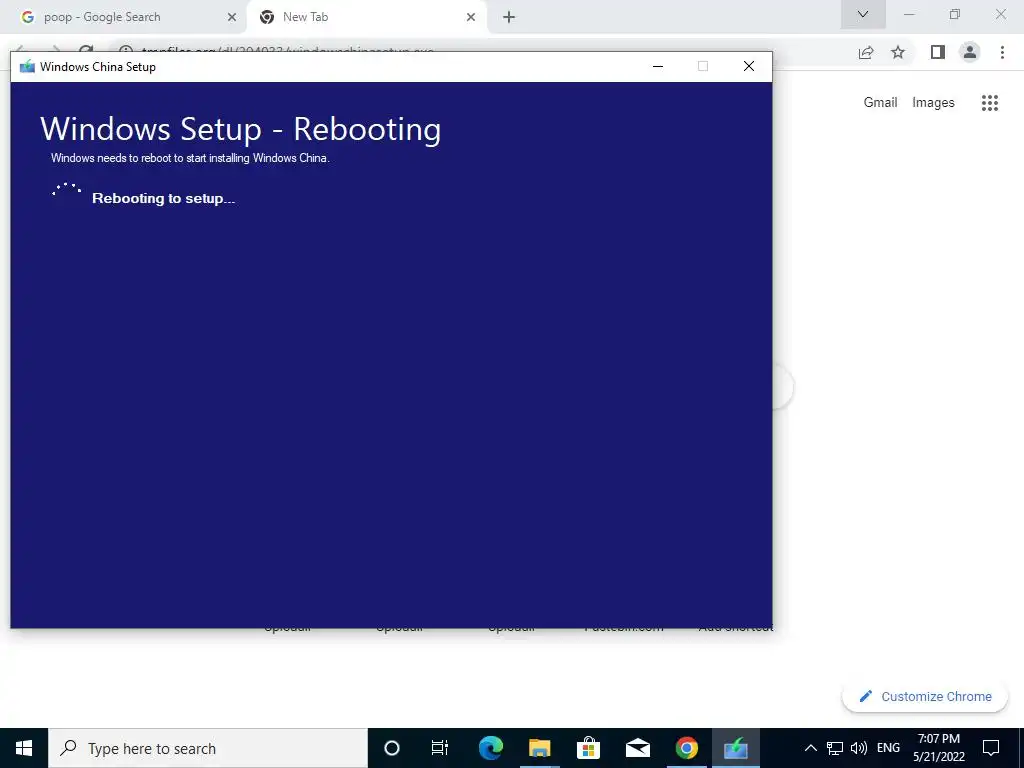Show hidden system tray icons

tap(810, 748)
